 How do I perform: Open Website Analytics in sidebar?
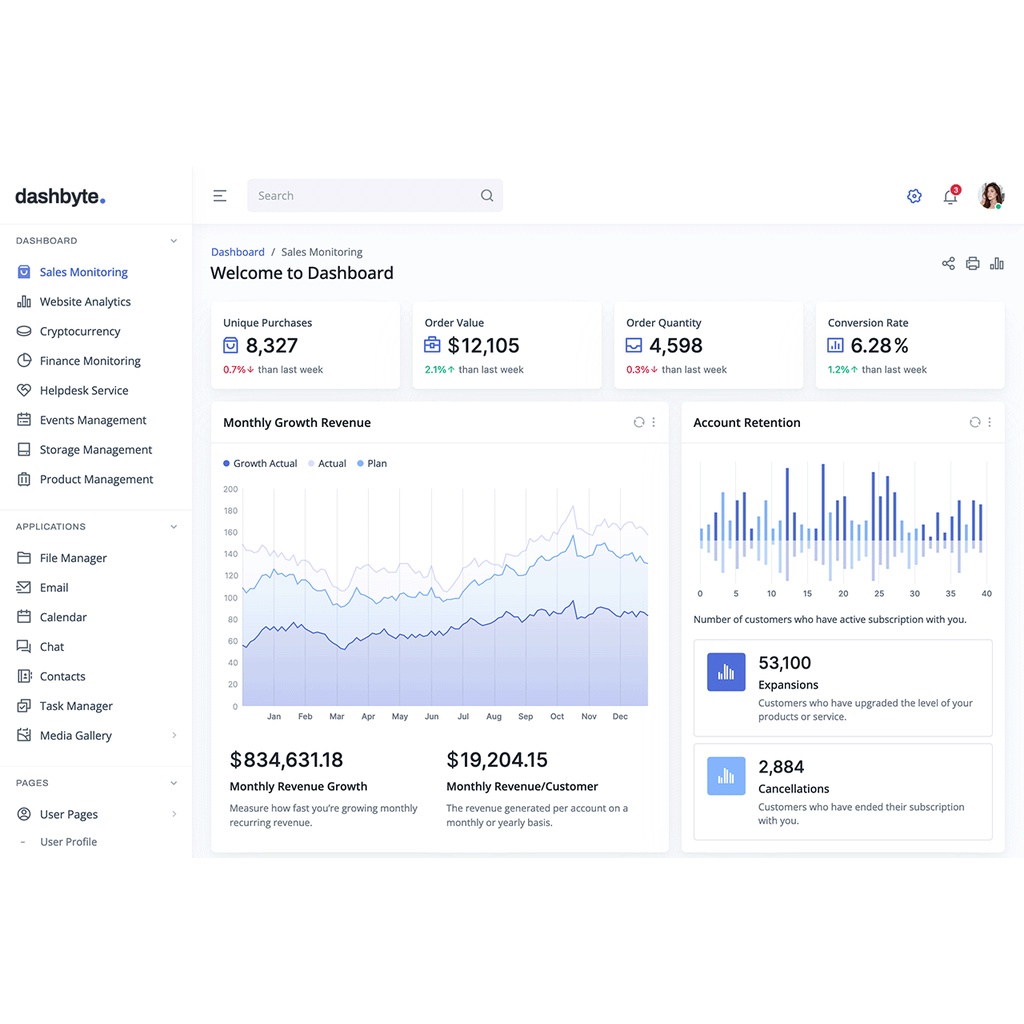[85, 302]
